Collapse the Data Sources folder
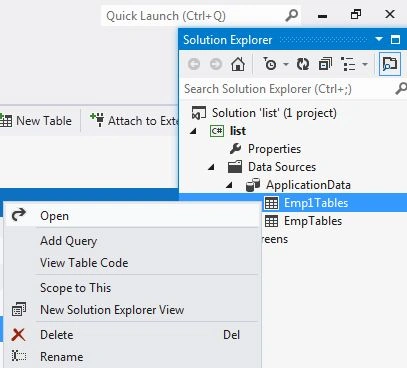The image size is (407, 368). 211,167
